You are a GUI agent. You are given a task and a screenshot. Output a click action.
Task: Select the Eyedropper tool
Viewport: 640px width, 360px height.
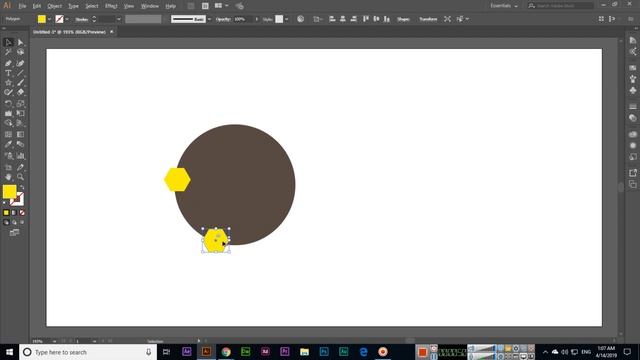(x=8, y=144)
